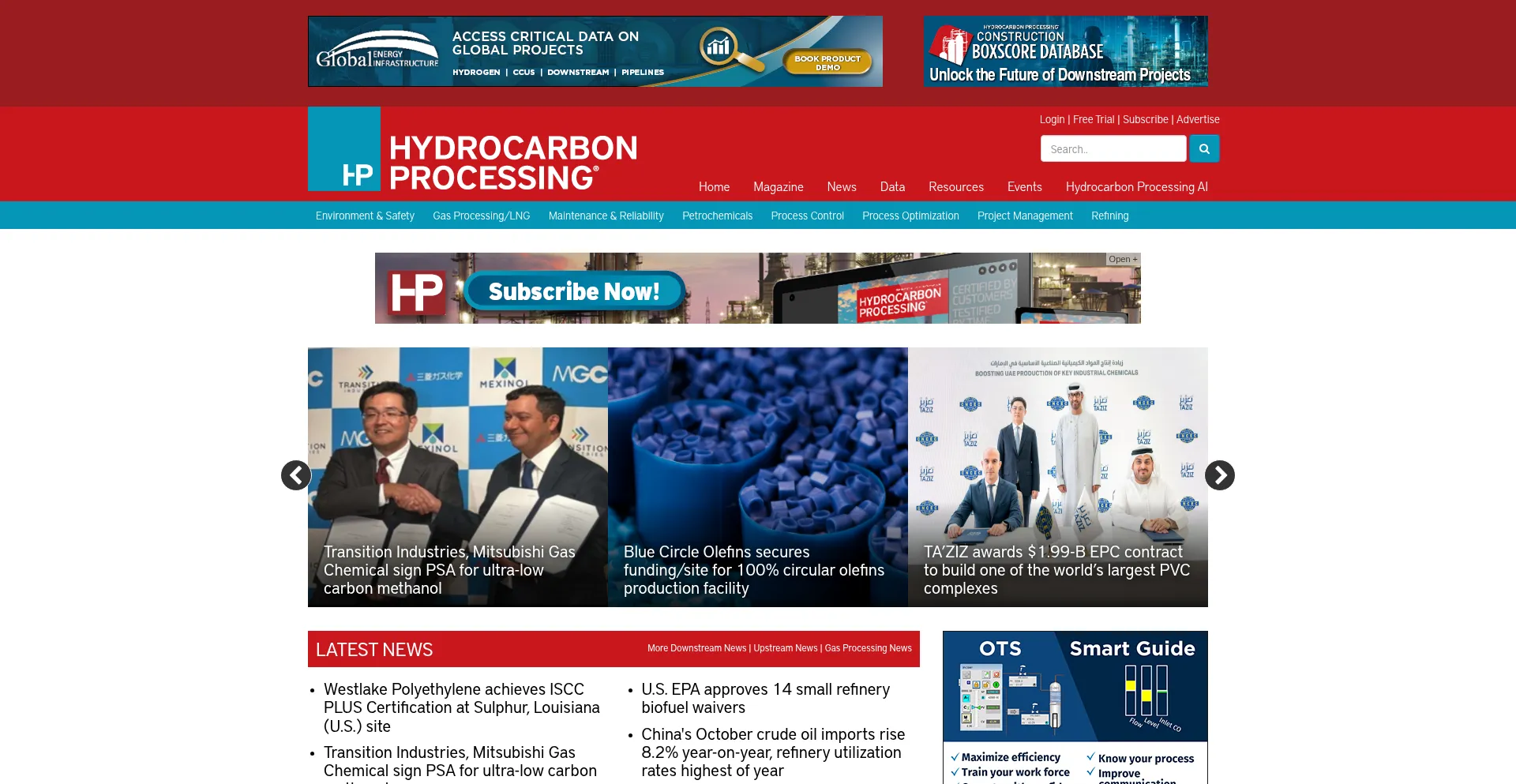1516x784 pixels.
Task: Advance carousel with next arrow
Action: [1219, 475]
